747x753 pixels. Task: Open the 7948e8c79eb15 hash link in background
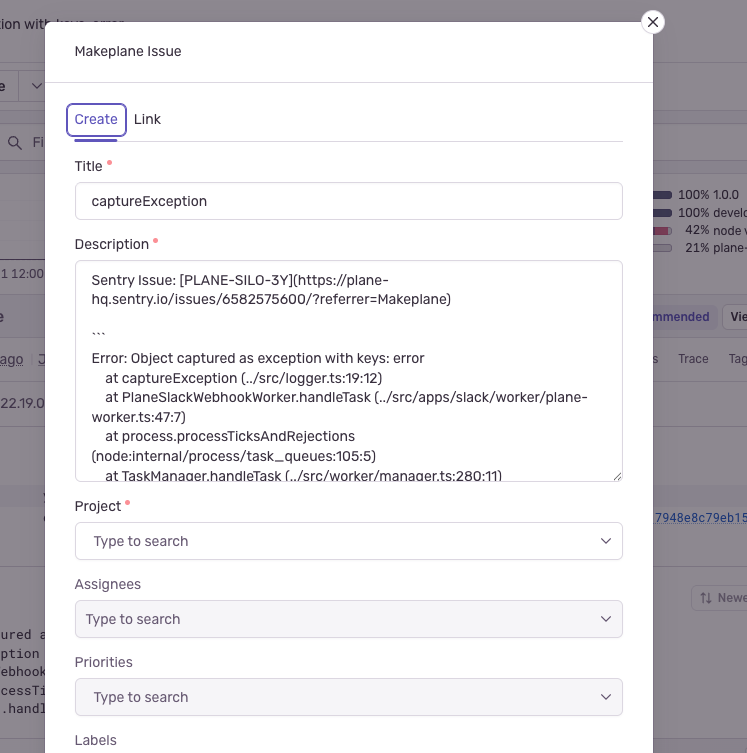[700, 518]
